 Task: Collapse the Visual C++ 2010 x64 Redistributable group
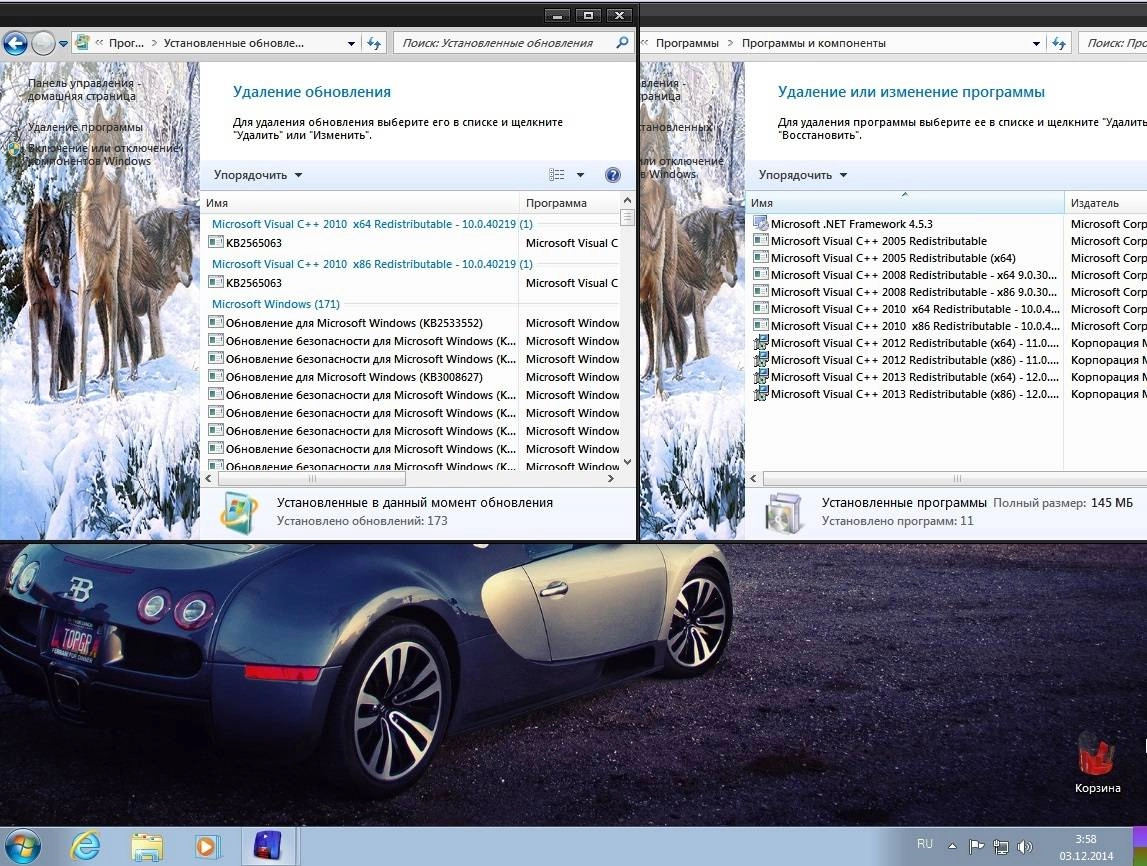point(372,225)
